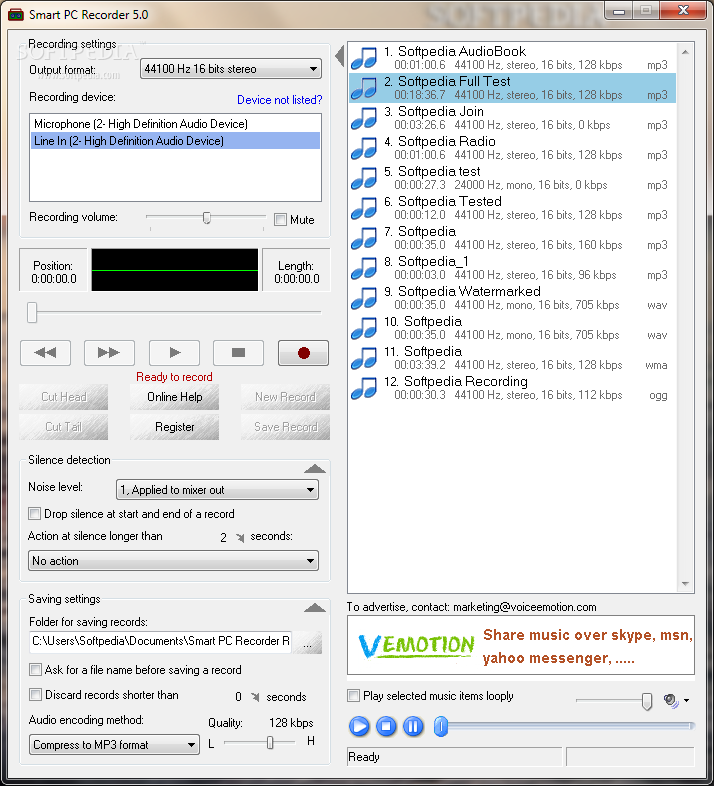Select Microphone recording device
The width and height of the screenshot is (714, 786).
point(175,124)
